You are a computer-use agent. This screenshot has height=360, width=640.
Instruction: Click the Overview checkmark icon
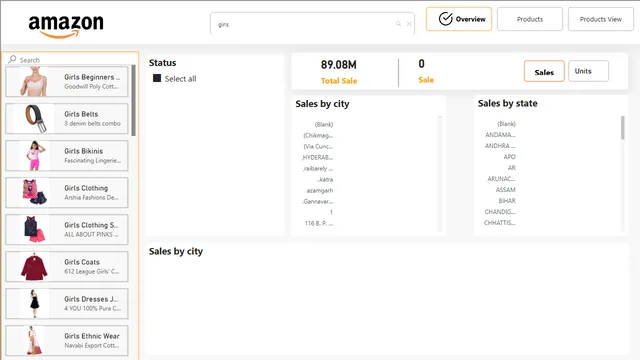[445, 19]
